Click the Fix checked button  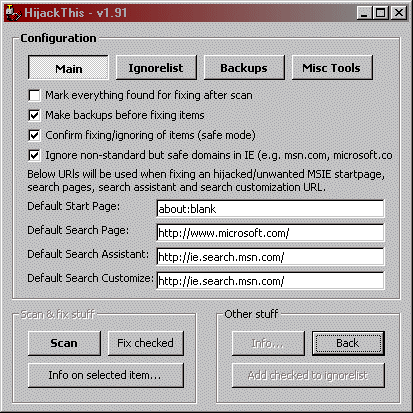146,343
